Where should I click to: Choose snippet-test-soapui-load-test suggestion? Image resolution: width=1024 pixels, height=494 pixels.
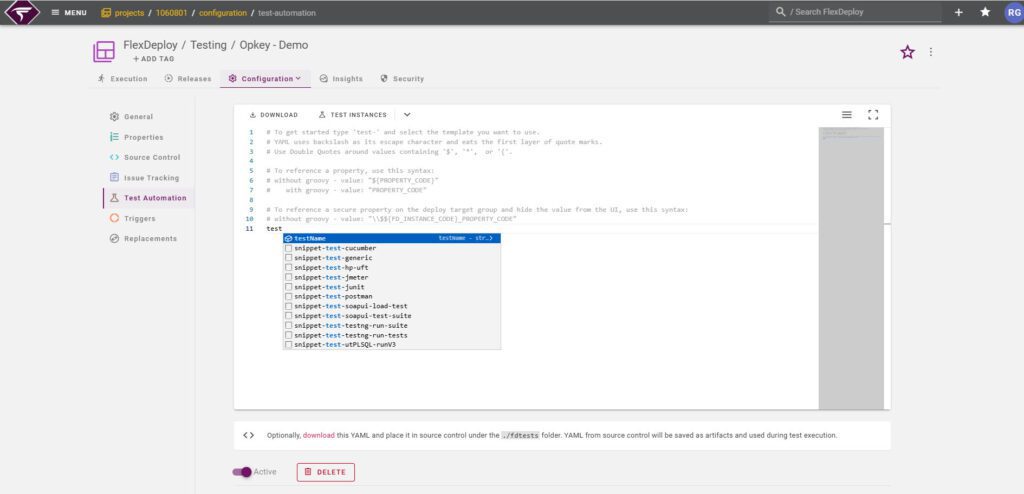pyautogui.click(x=392, y=306)
